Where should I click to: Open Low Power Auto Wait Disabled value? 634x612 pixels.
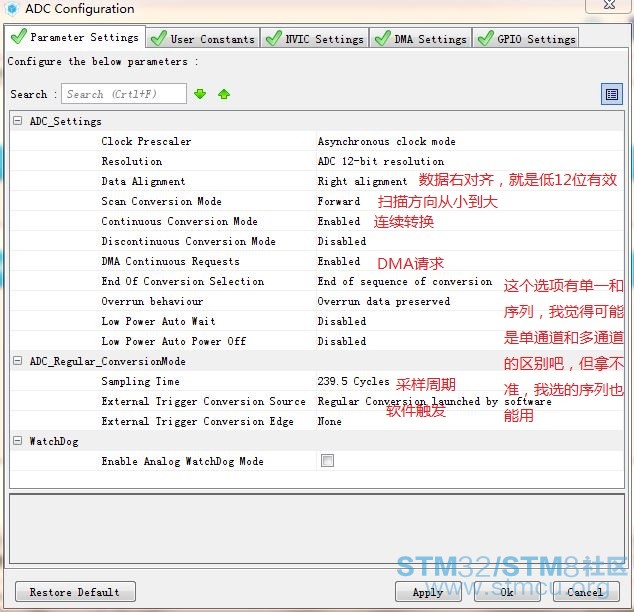(x=342, y=321)
